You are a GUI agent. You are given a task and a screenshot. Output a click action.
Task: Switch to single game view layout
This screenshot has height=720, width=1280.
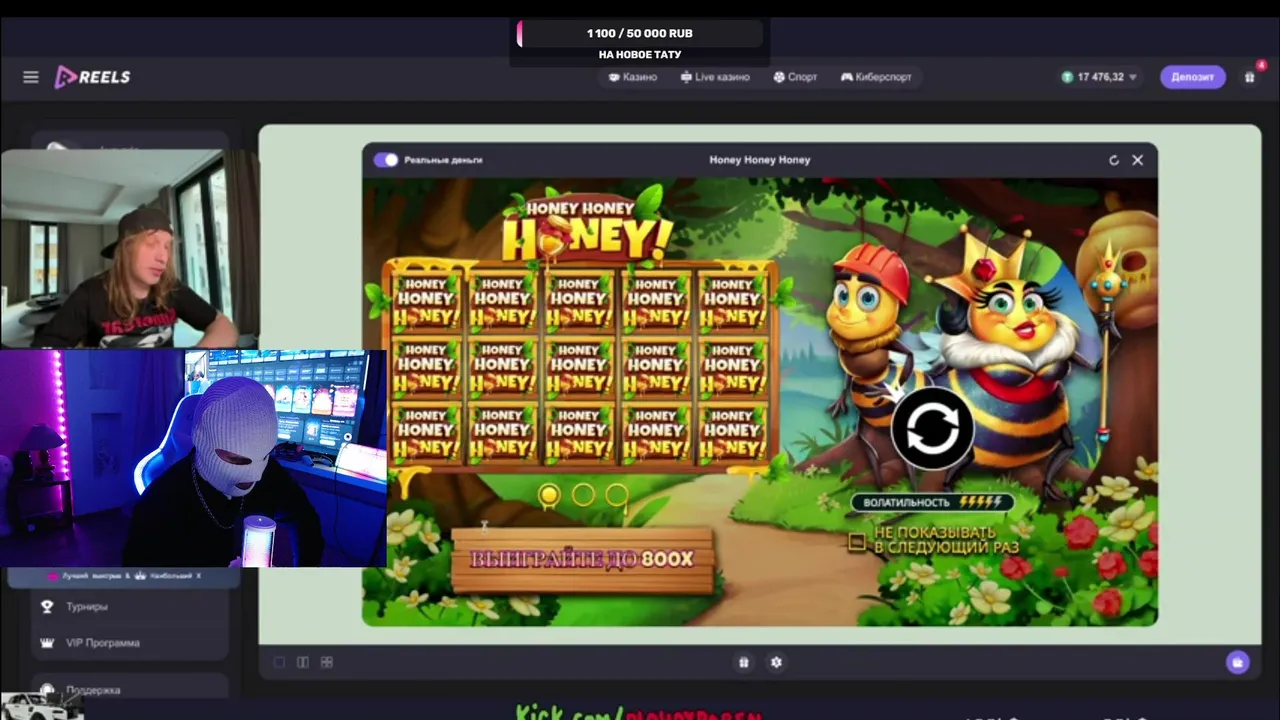[x=279, y=662]
